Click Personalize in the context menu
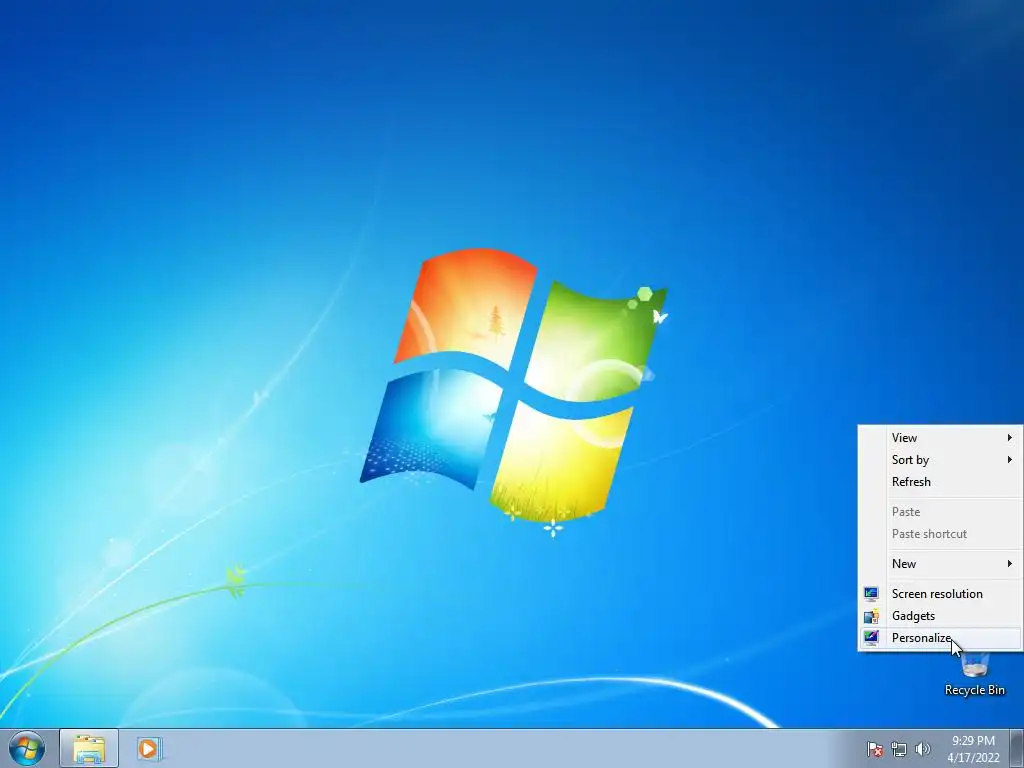1024x768 pixels. pyautogui.click(x=940, y=638)
